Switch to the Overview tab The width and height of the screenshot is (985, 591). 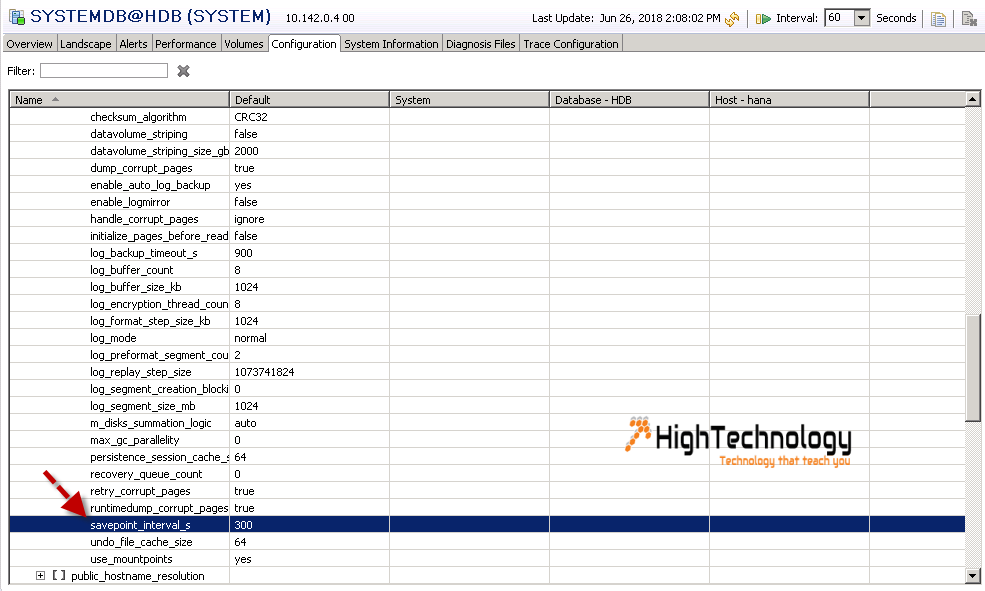pos(30,44)
